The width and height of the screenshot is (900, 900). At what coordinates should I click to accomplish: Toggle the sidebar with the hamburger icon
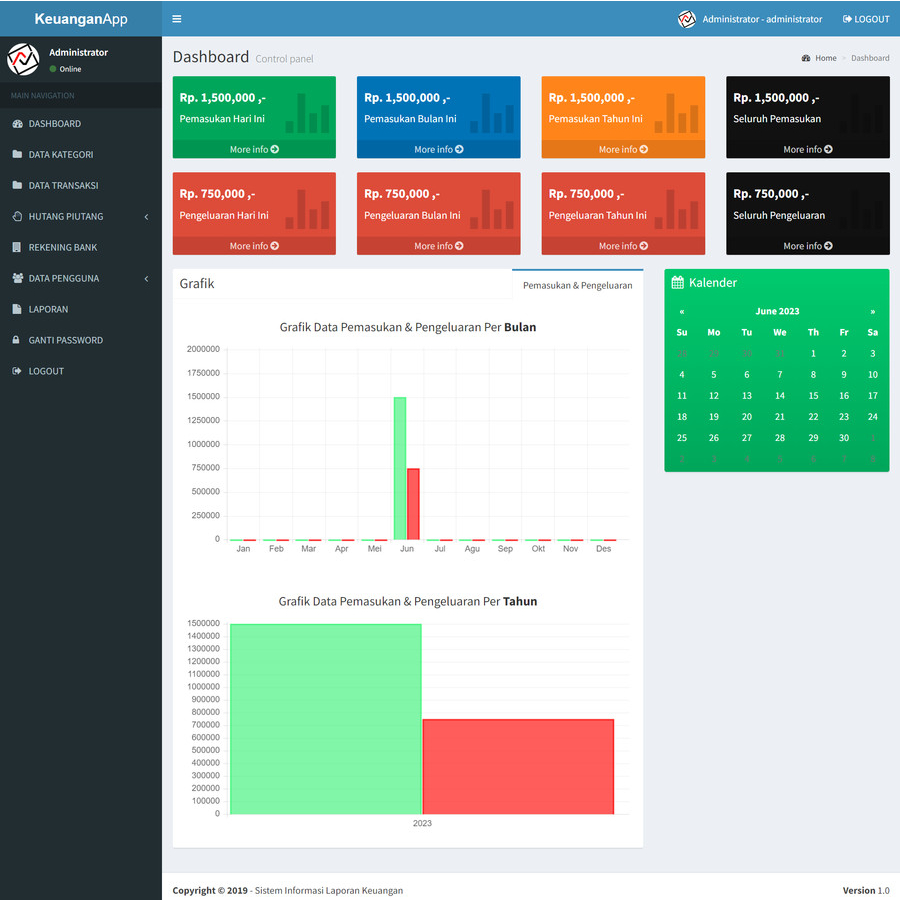[x=177, y=18]
